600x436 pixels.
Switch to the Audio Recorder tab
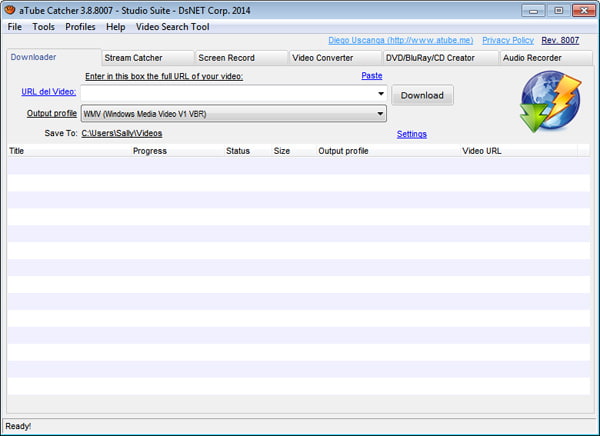point(546,58)
